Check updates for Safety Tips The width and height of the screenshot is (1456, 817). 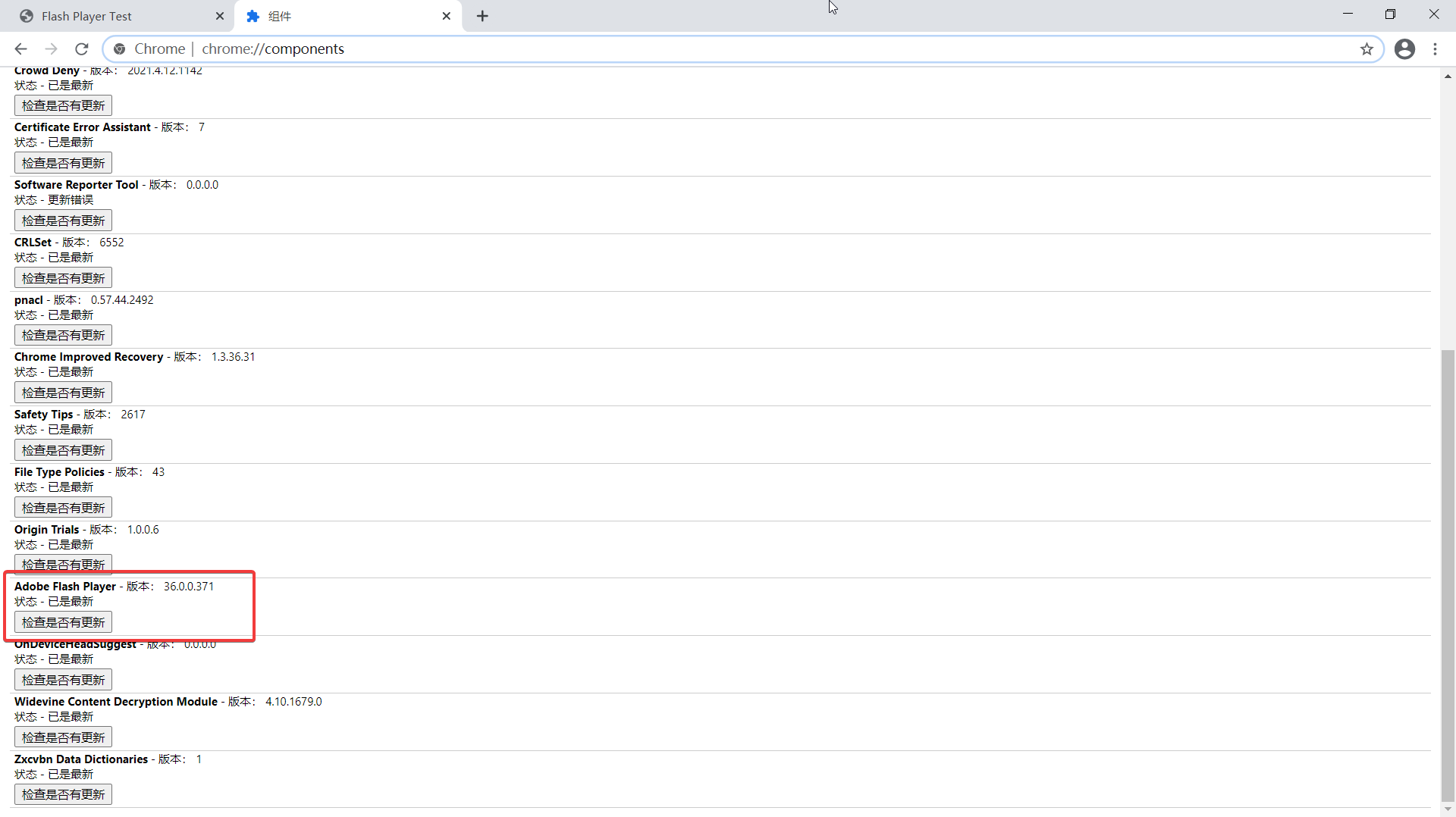[63, 450]
